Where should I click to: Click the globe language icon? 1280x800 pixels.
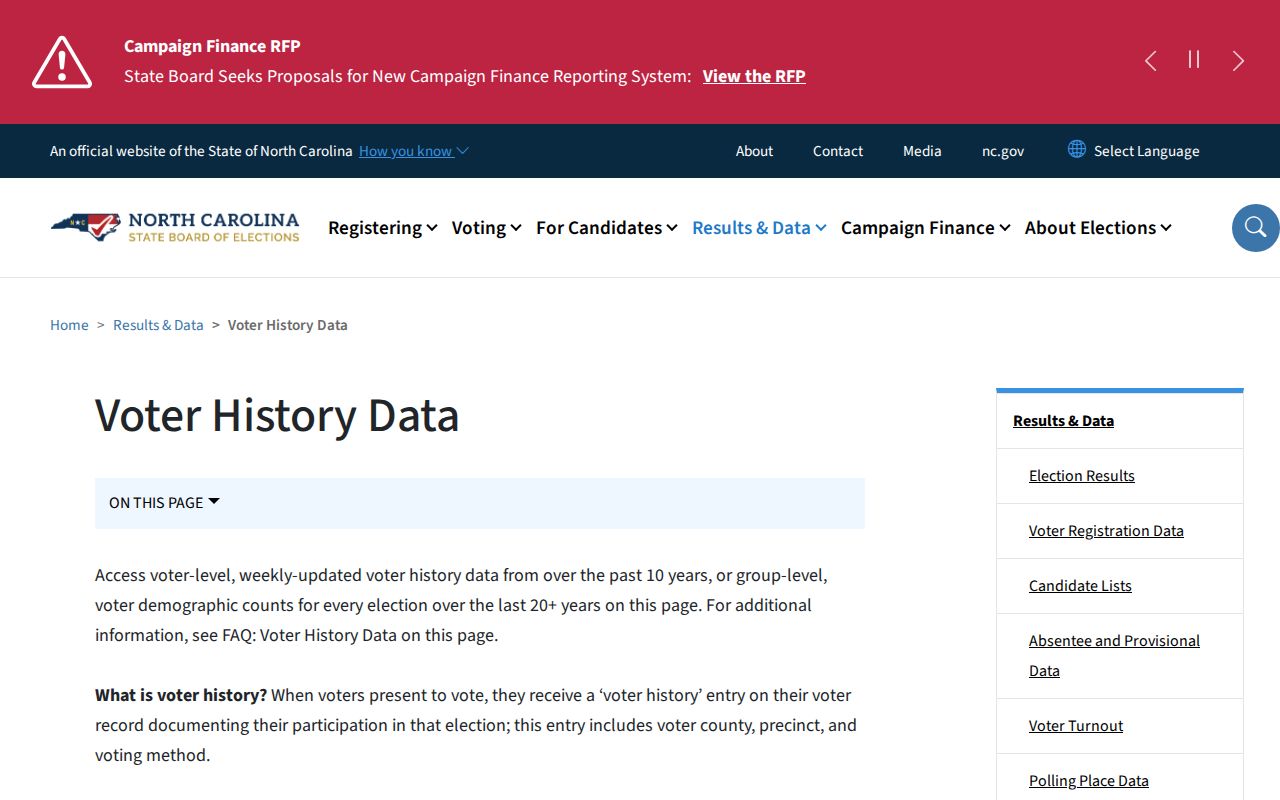tap(1077, 149)
